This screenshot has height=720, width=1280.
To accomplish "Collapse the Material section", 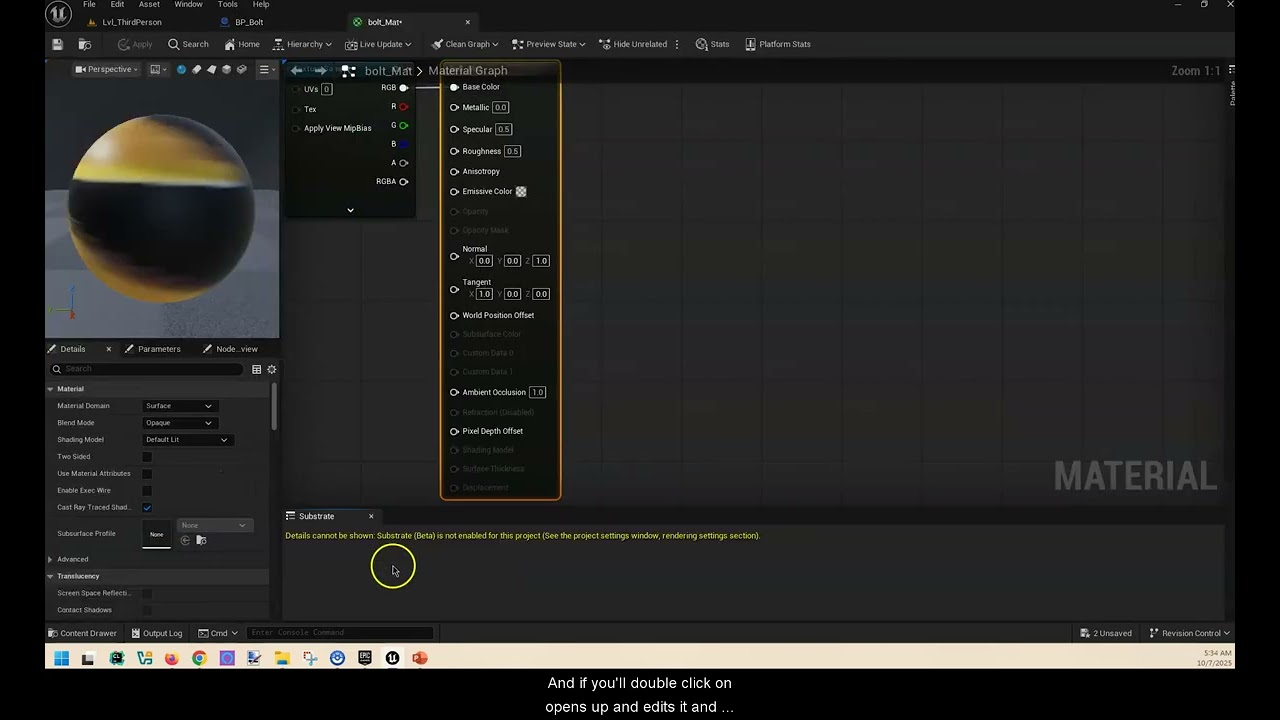I will 50,389.
